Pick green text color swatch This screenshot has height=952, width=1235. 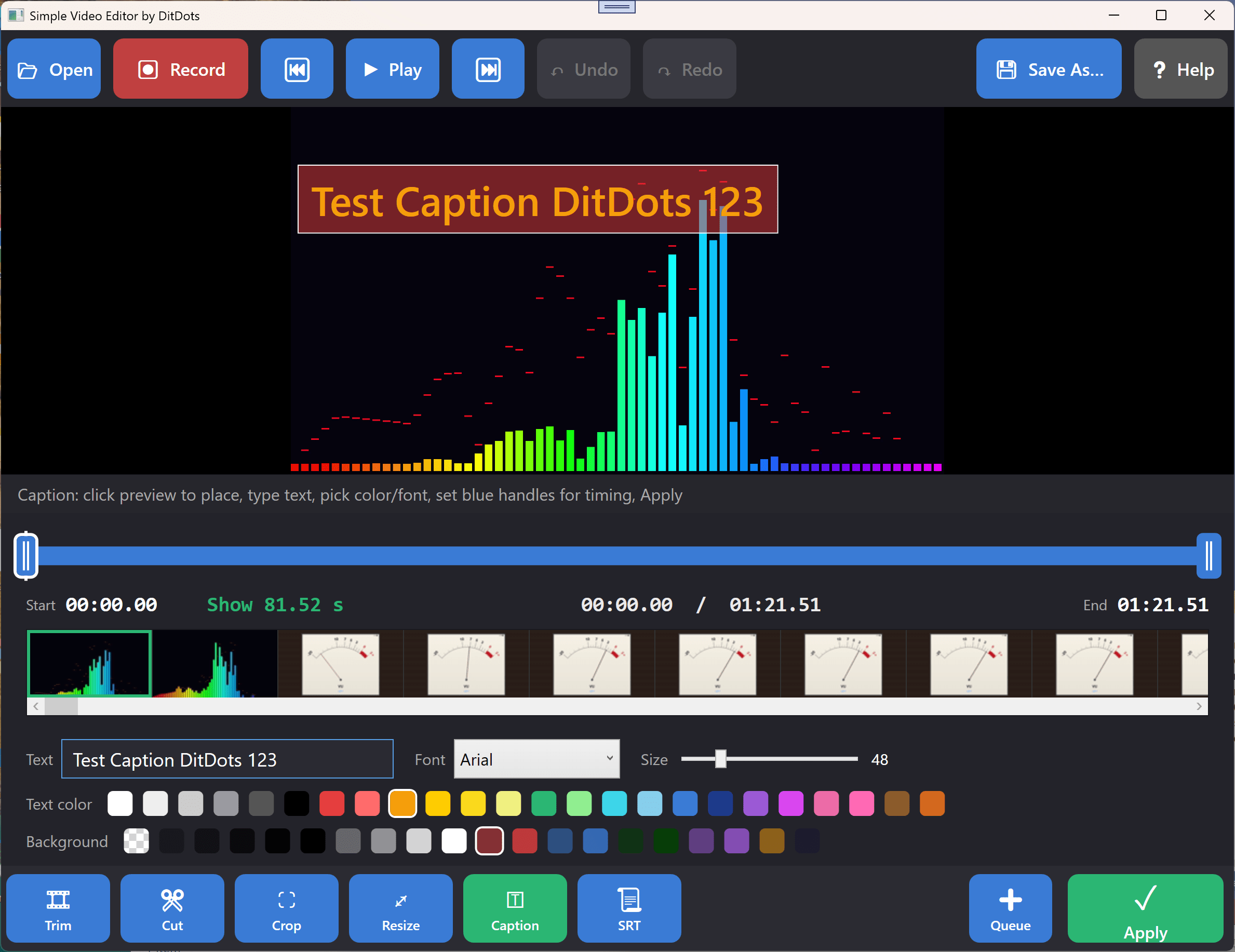coord(544,804)
